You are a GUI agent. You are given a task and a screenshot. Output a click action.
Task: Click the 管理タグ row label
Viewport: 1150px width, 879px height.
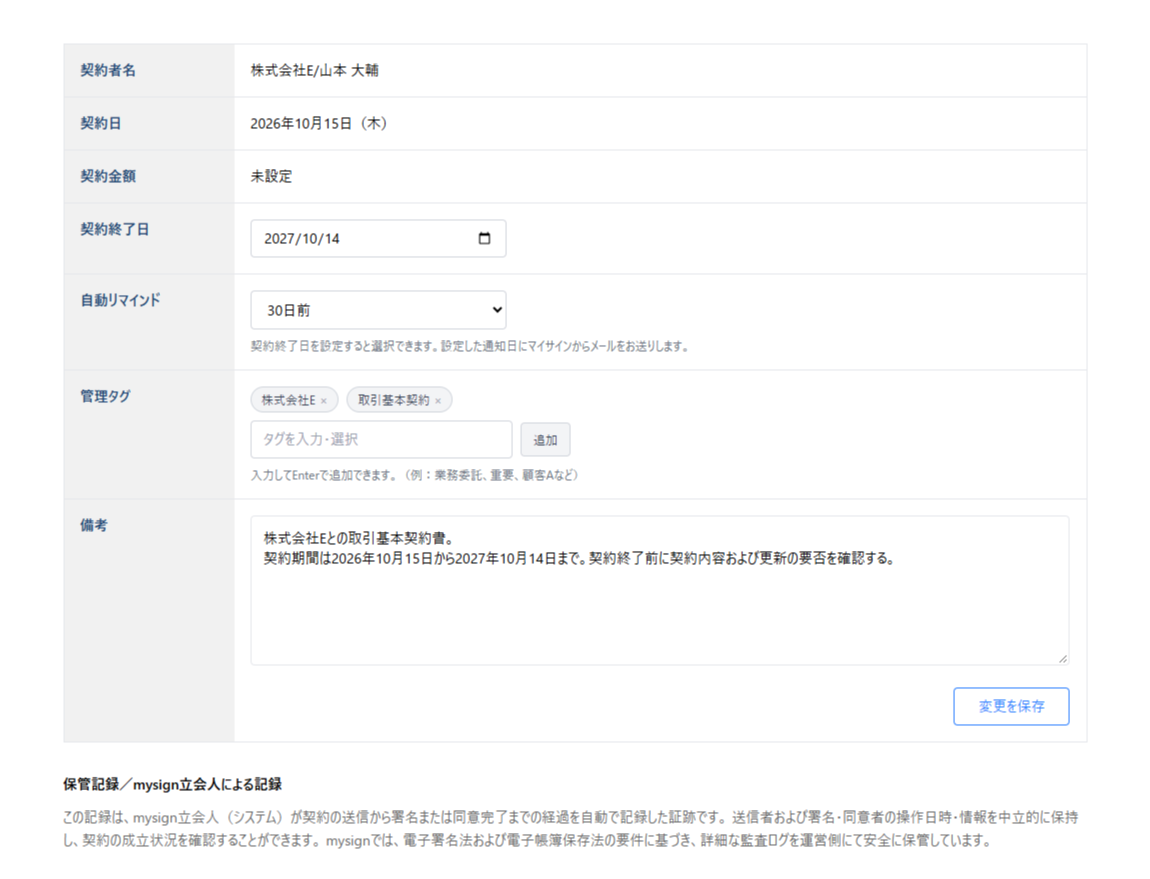pos(106,396)
